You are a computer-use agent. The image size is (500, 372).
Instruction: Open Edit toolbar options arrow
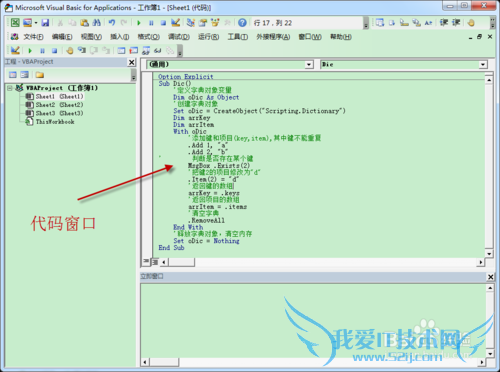(x=492, y=24)
